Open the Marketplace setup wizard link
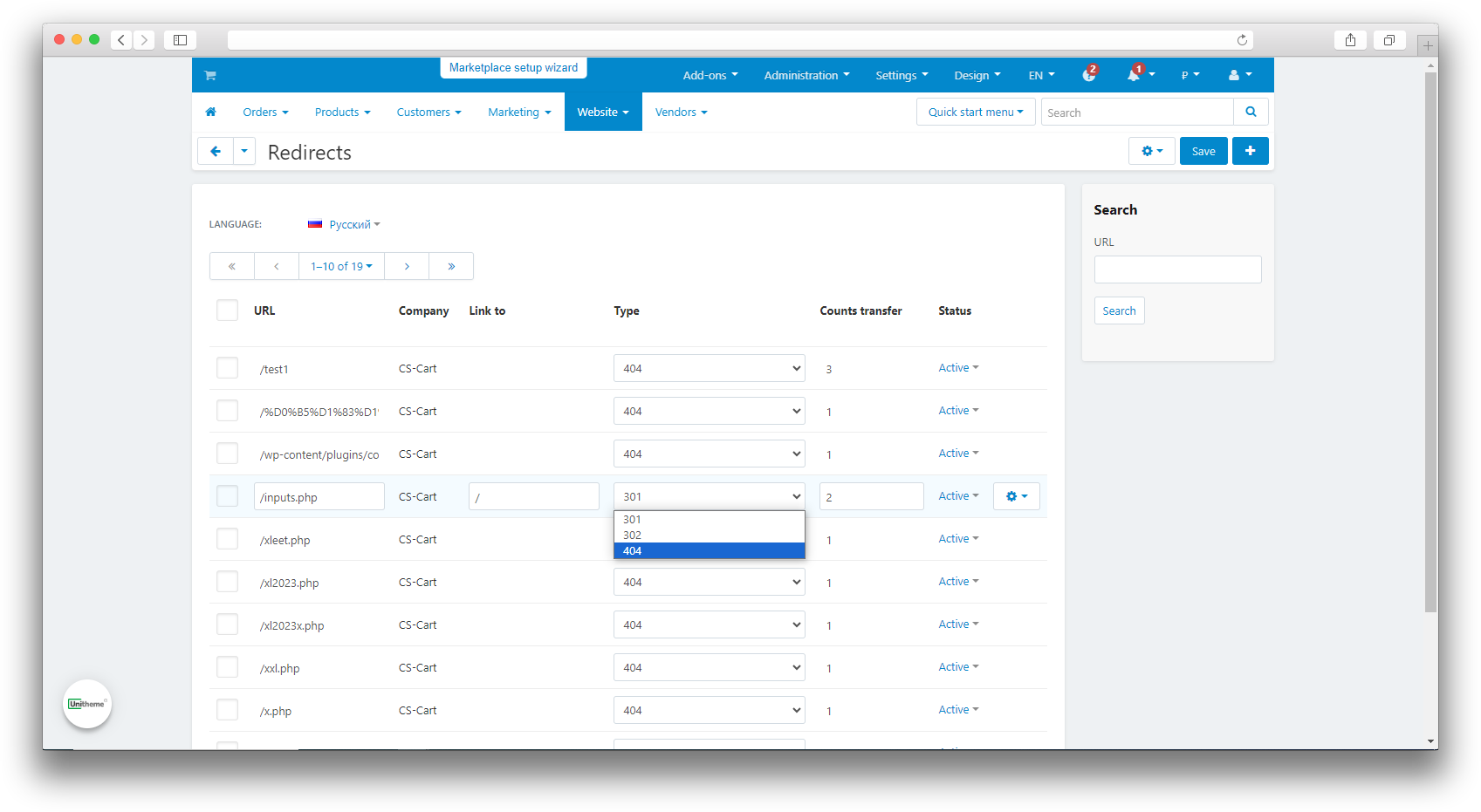The image size is (1481, 812). [x=513, y=68]
